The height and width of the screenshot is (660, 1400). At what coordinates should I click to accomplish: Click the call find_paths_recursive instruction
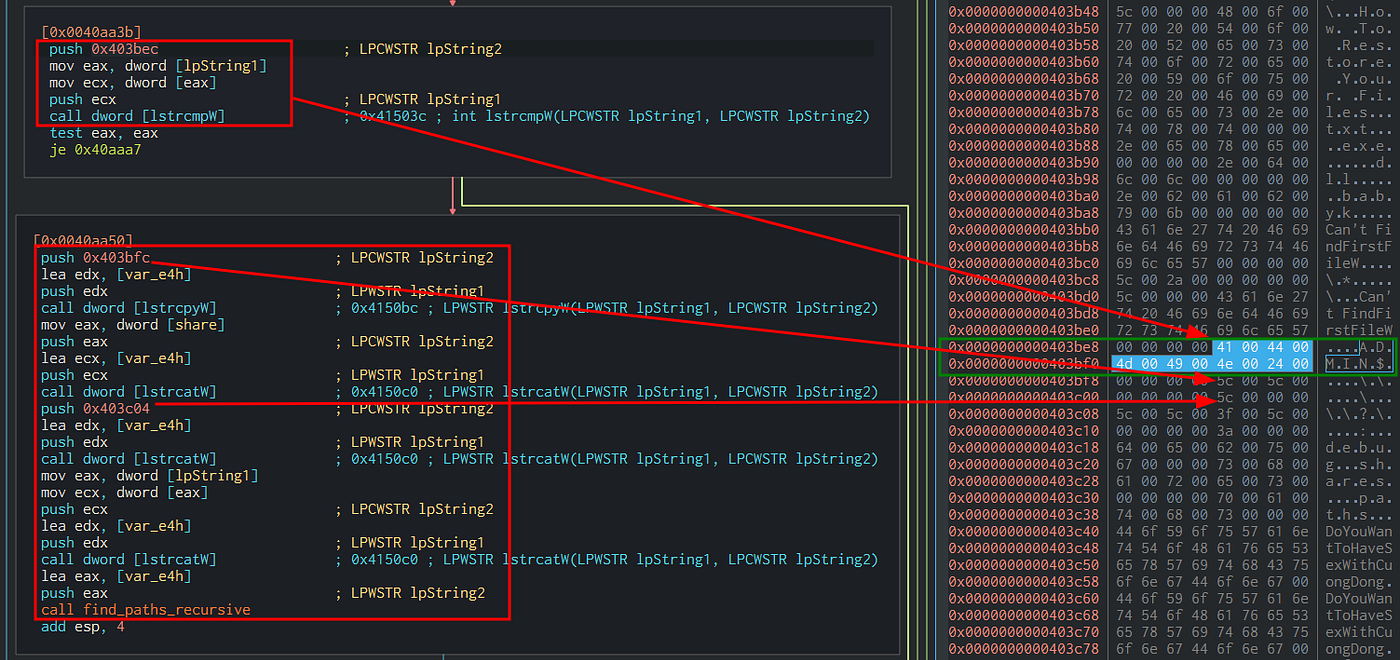point(146,609)
